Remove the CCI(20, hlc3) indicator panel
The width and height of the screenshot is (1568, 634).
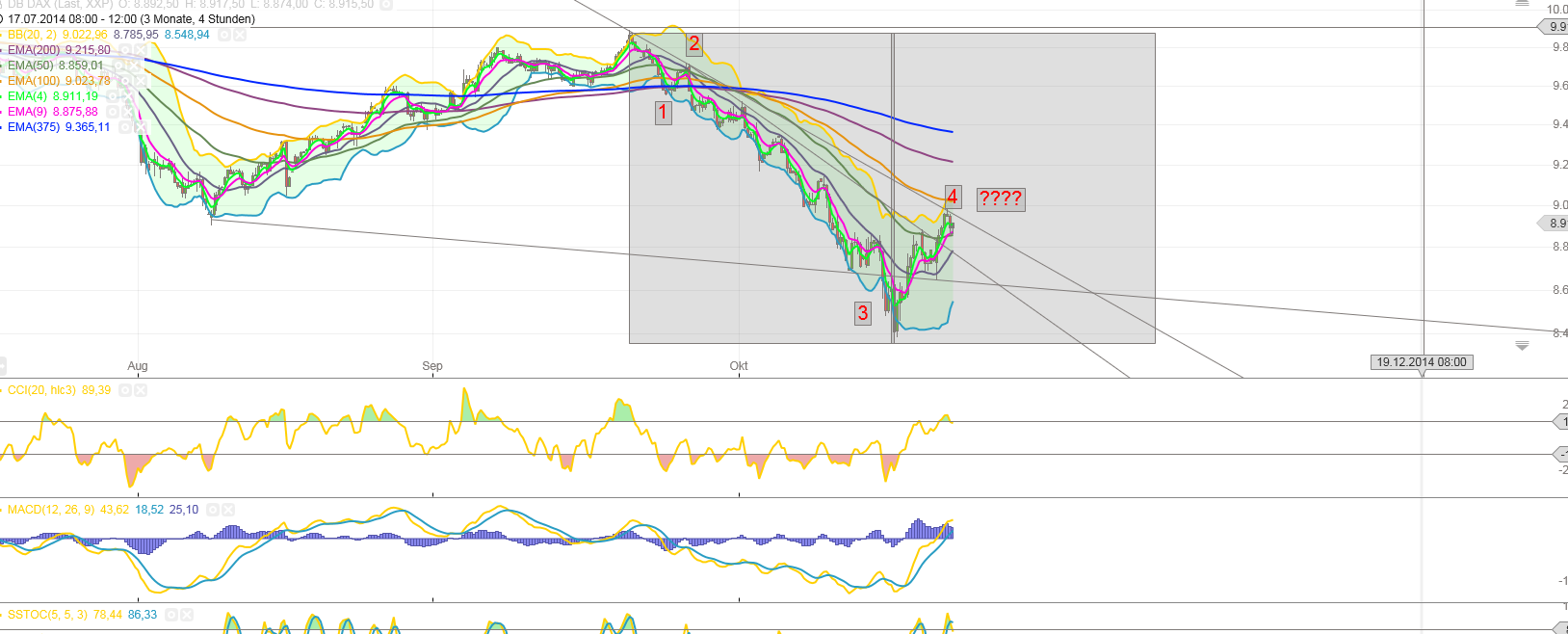click(141, 390)
